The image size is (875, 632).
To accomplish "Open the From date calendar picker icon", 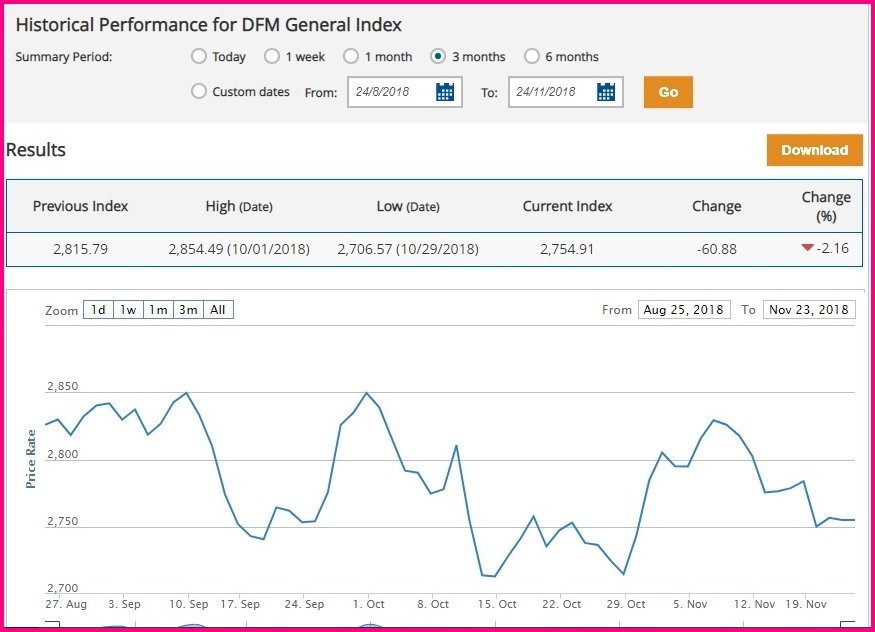I will [x=445, y=92].
